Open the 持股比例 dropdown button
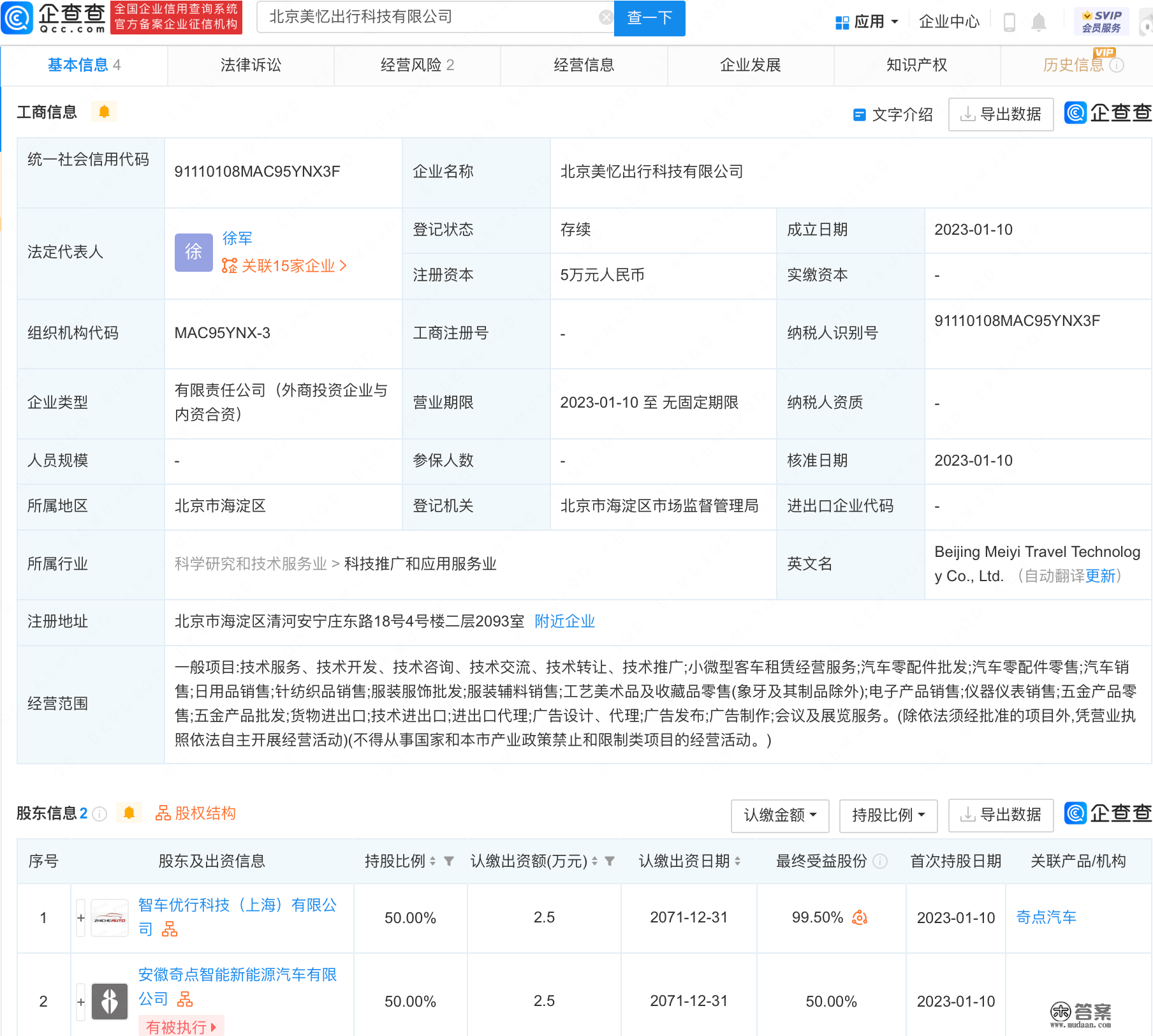 (x=888, y=815)
